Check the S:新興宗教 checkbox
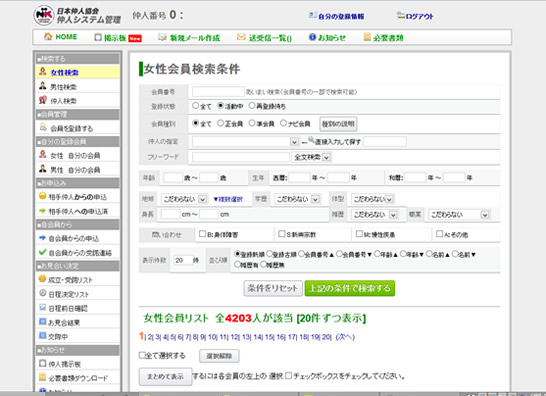546x396 pixels. (282, 234)
